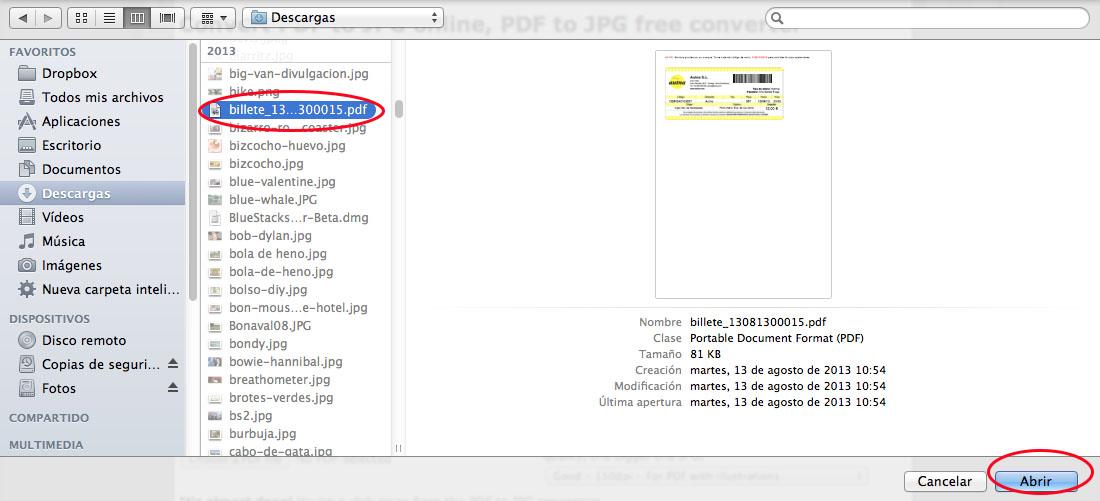
Task: Open Dropbox in the sidebar
Action: coord(69,73)
